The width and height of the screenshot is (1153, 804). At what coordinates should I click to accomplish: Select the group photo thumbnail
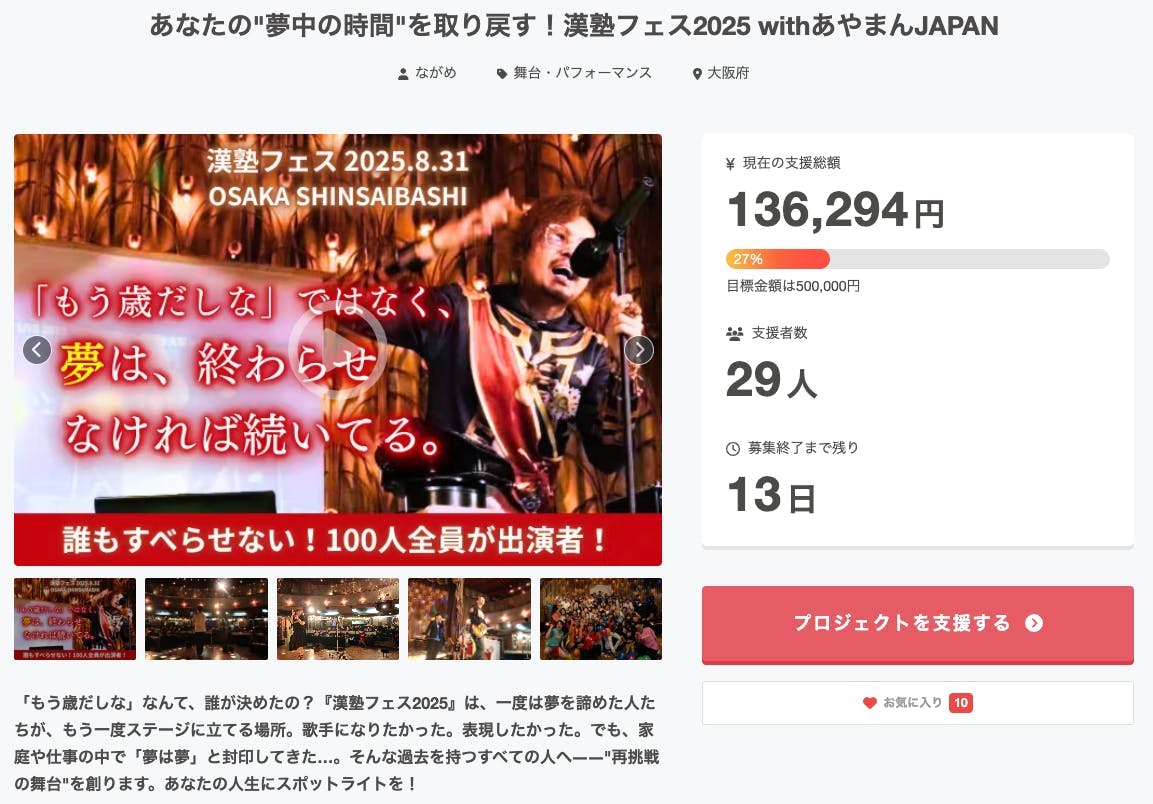pyautogui.click(x=601, y=619)
